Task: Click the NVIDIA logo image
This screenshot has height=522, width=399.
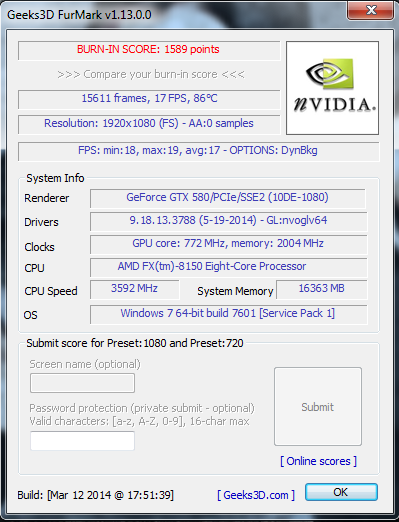Action: point(332,88)
